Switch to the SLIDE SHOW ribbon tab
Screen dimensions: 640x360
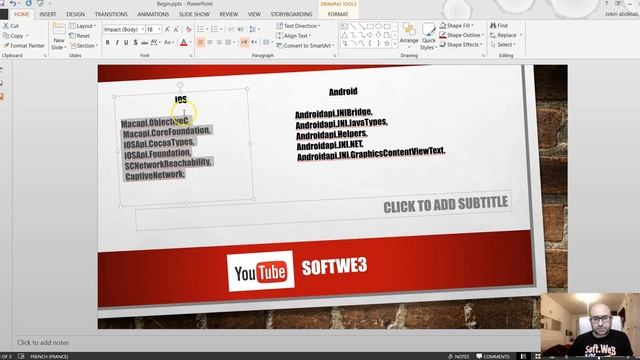(x=194, y=14)
